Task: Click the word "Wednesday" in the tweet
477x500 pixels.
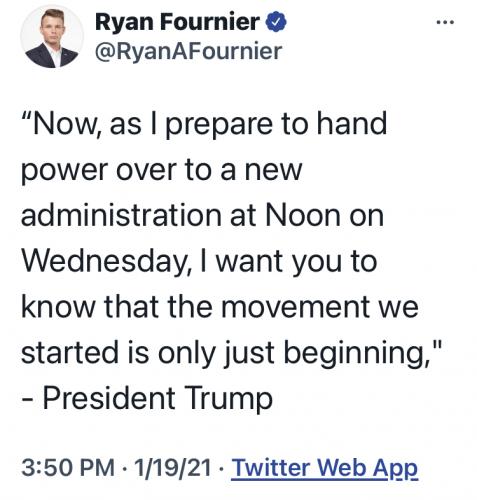Action: 107,261
